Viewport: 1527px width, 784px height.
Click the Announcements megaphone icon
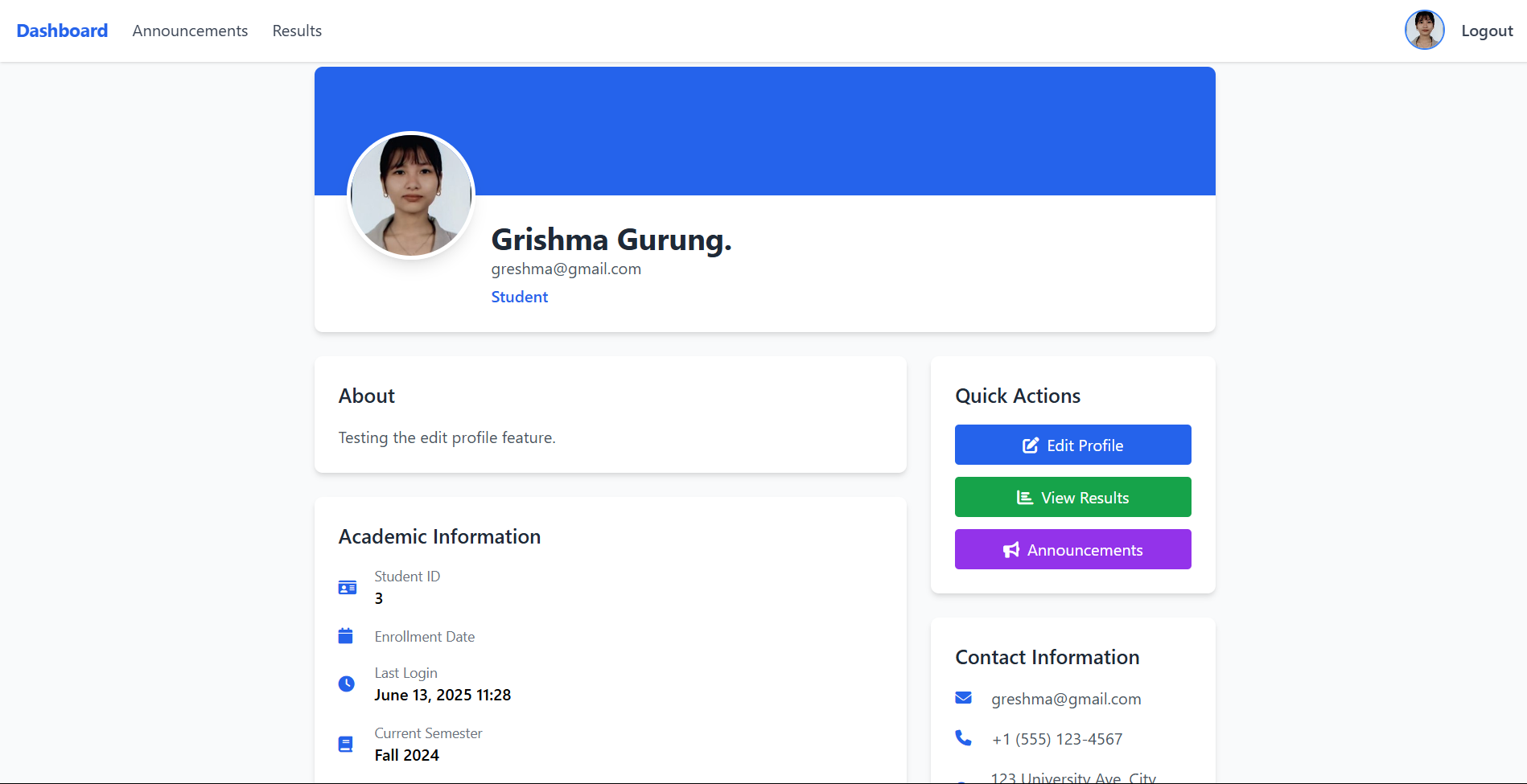point(1011,549)
